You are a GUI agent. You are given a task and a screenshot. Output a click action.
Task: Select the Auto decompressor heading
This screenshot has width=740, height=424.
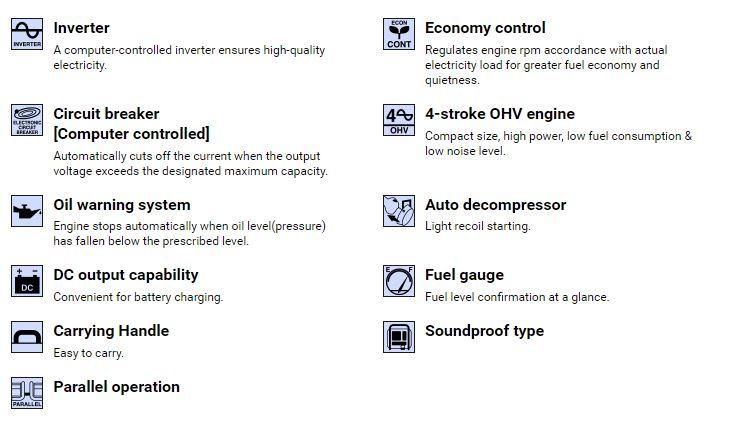[496, 205]
